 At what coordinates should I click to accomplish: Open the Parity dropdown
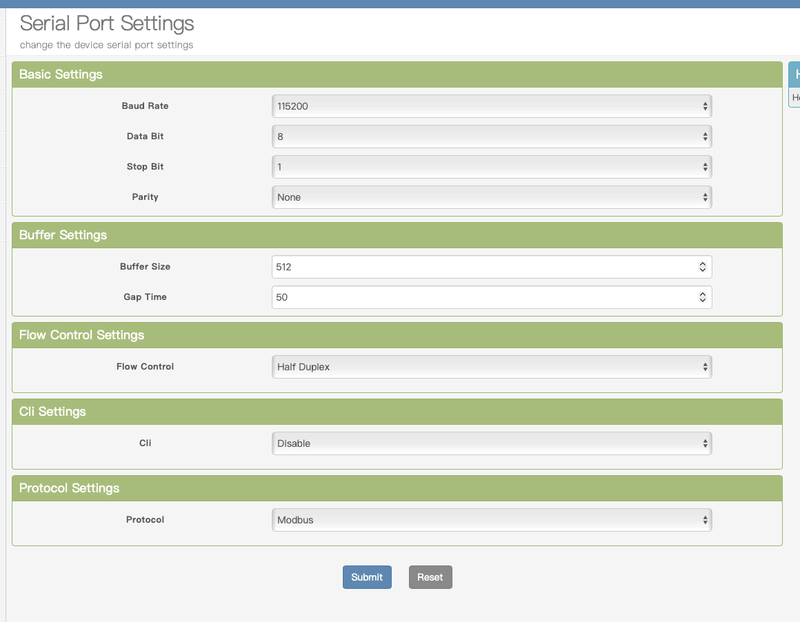click(491, 197)
